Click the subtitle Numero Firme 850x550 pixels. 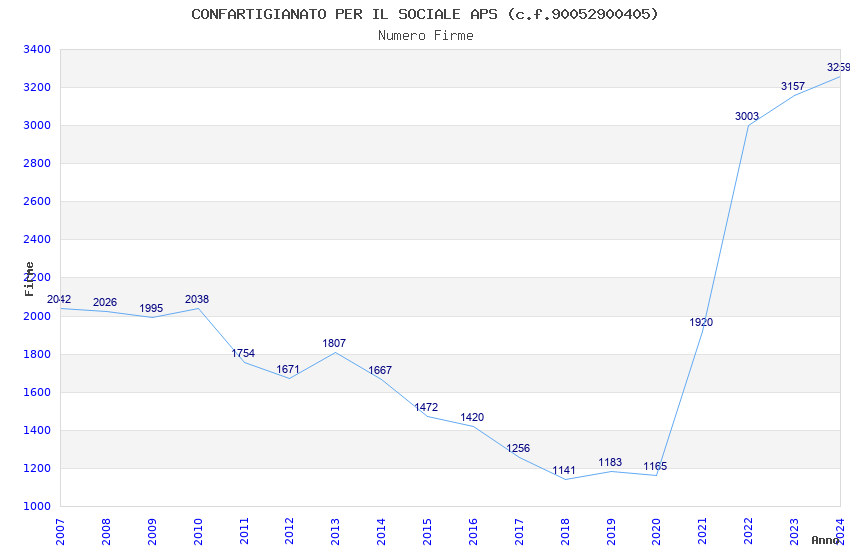click(x=426, y=36)
